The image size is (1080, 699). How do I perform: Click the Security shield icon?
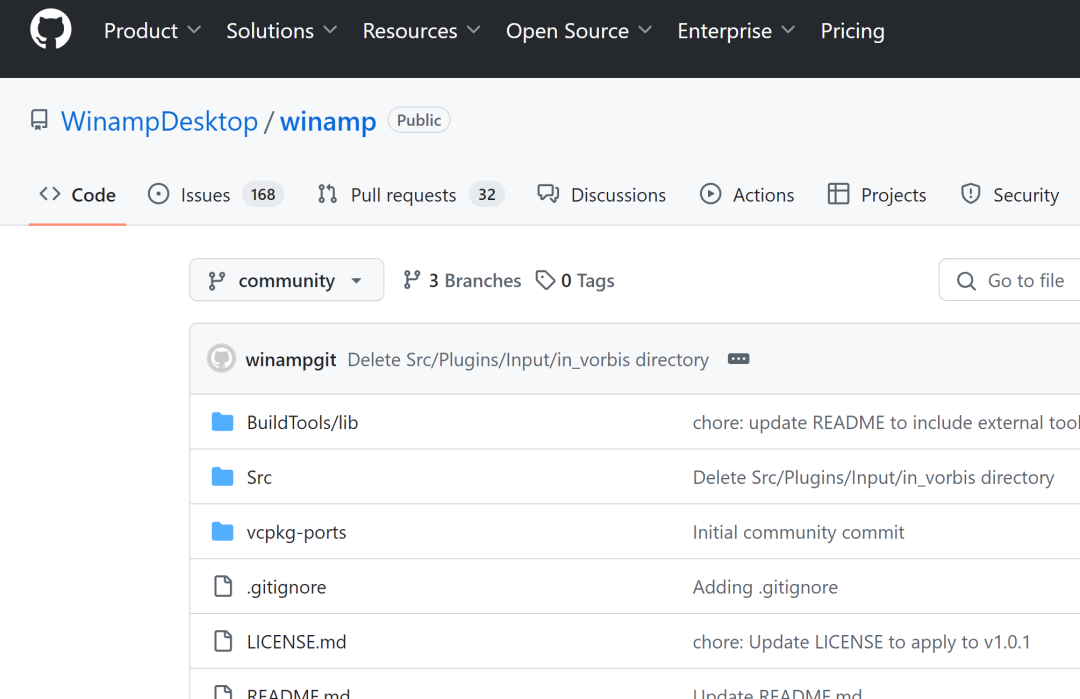(x=970, y=194)
